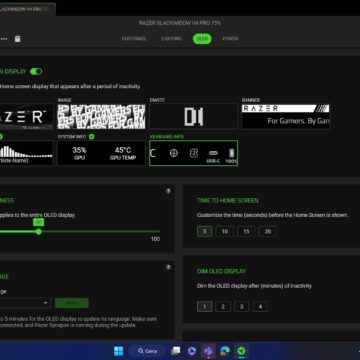Dim OLED display after 1 minute
The image size is (360, 360).
205,306
